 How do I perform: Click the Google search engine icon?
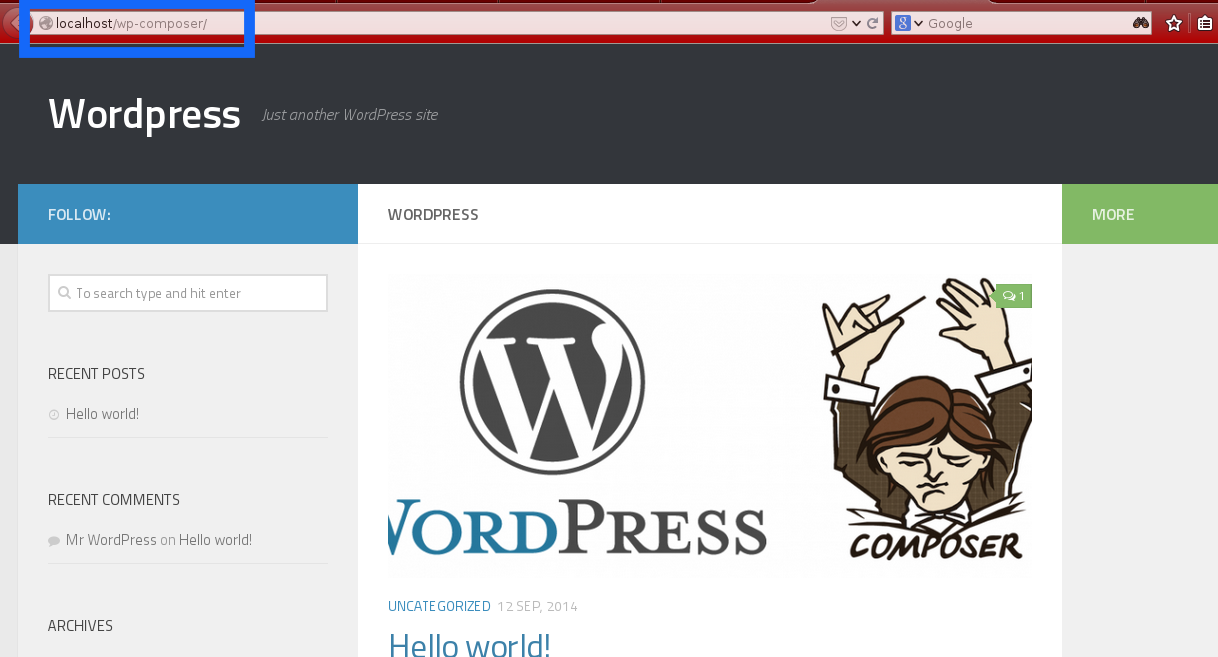coord(903,23)
